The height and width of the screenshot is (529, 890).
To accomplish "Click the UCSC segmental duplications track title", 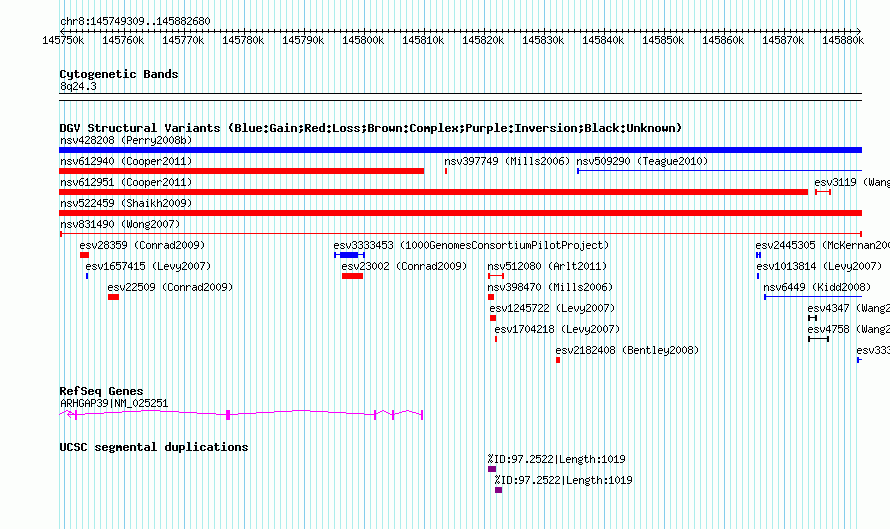I will tap(154, 447).
